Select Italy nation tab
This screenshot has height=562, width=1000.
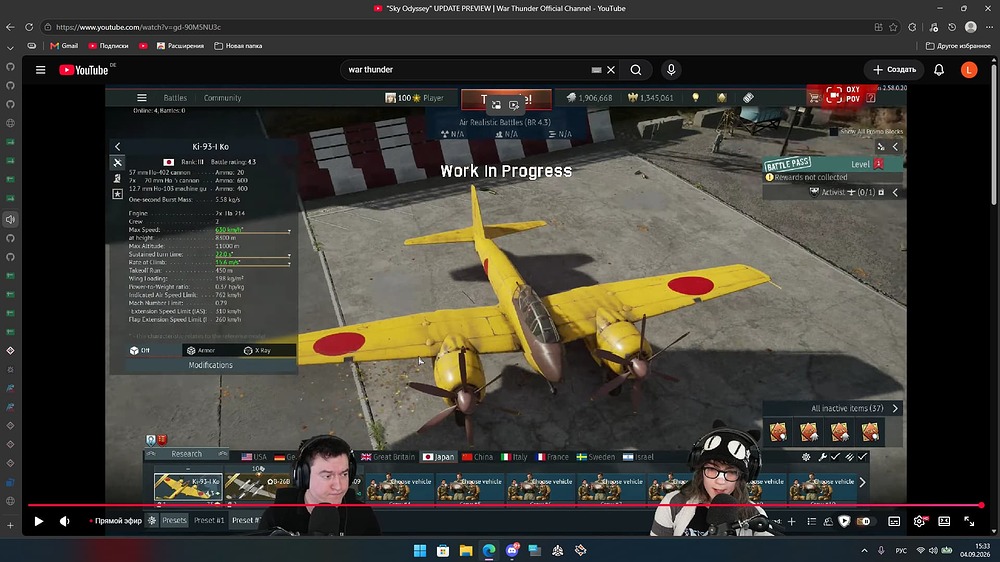(514, 457)
